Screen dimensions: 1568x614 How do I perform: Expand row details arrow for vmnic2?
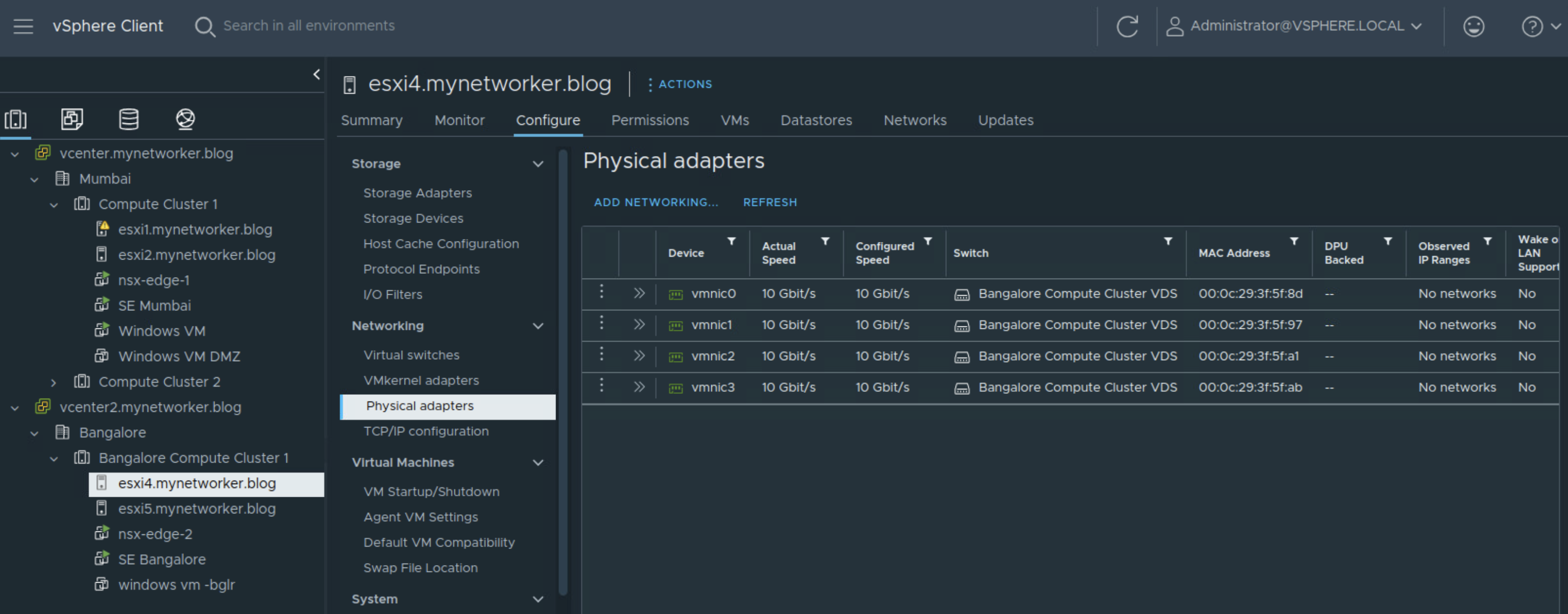639,355
